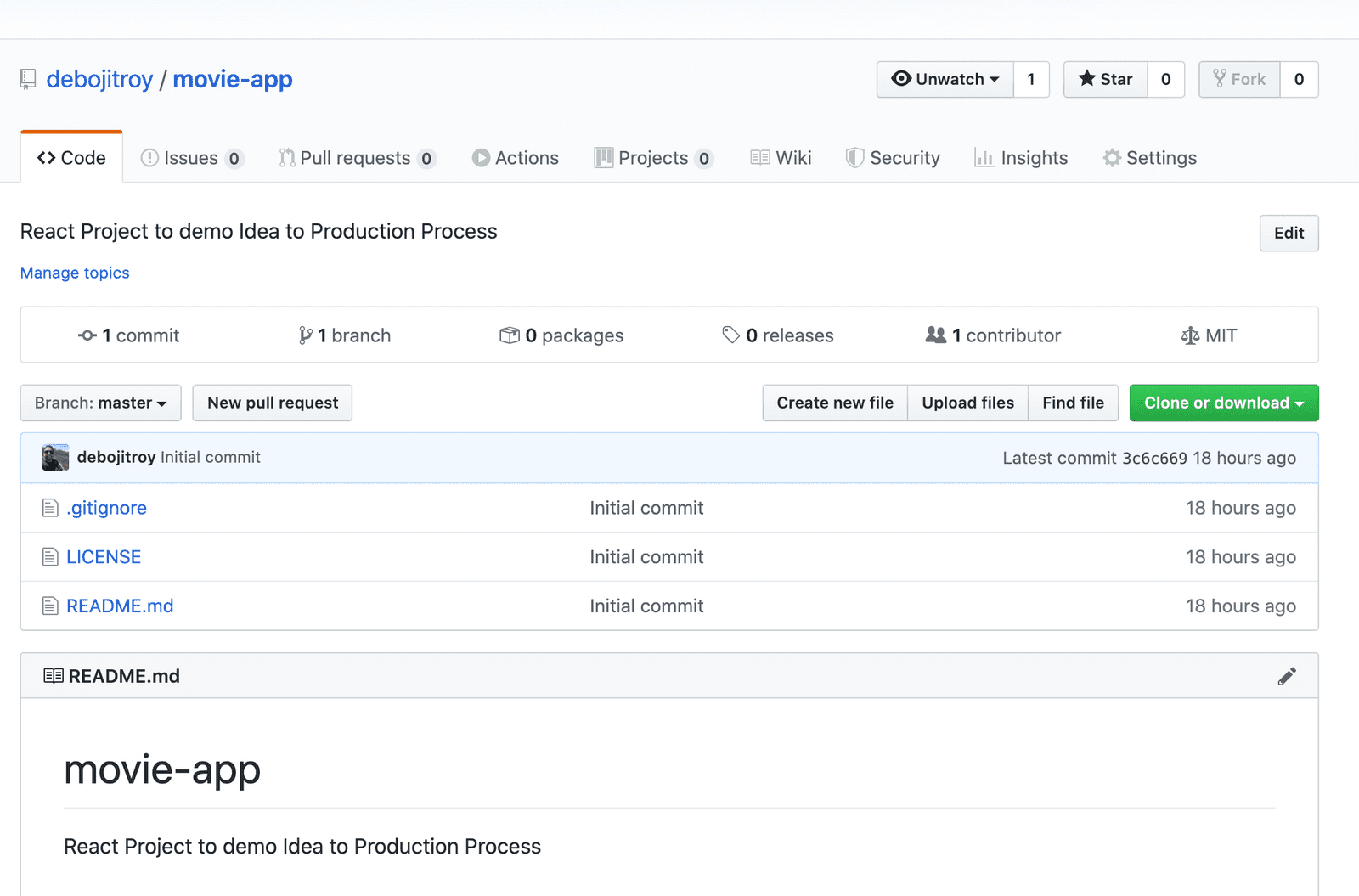Open the Branch: master selector

click(x=99, y=403)
